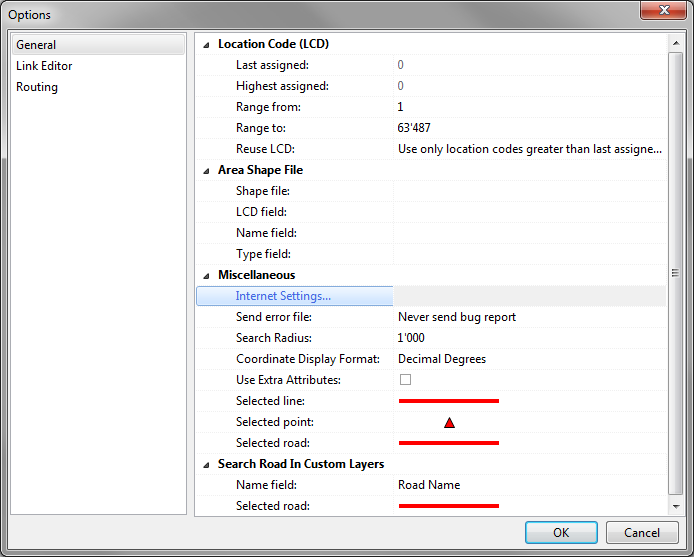The height and width of the screenshot is (557, 694).
Task: Click the scroll down arrow of the scrollbar
Action: [677, 507]
